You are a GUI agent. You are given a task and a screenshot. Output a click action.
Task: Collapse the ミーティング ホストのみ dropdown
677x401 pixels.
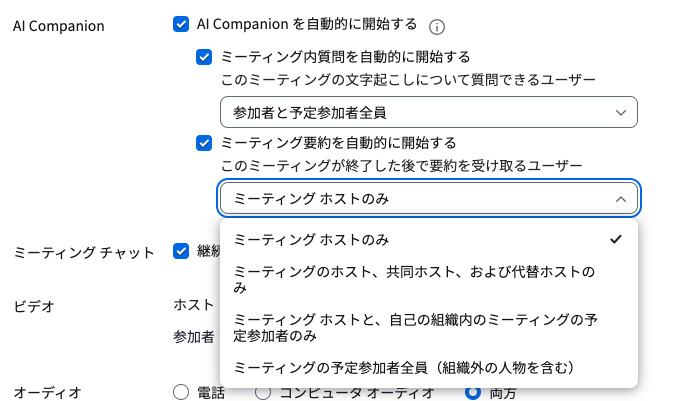pos(429,199)
